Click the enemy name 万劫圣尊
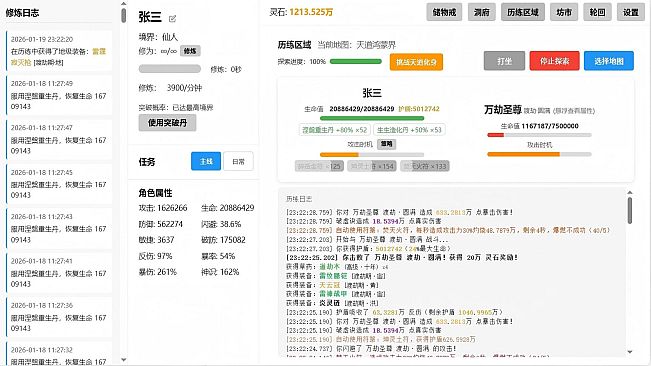Viewport: 651px width, 366px height. [x=502, y=110]
